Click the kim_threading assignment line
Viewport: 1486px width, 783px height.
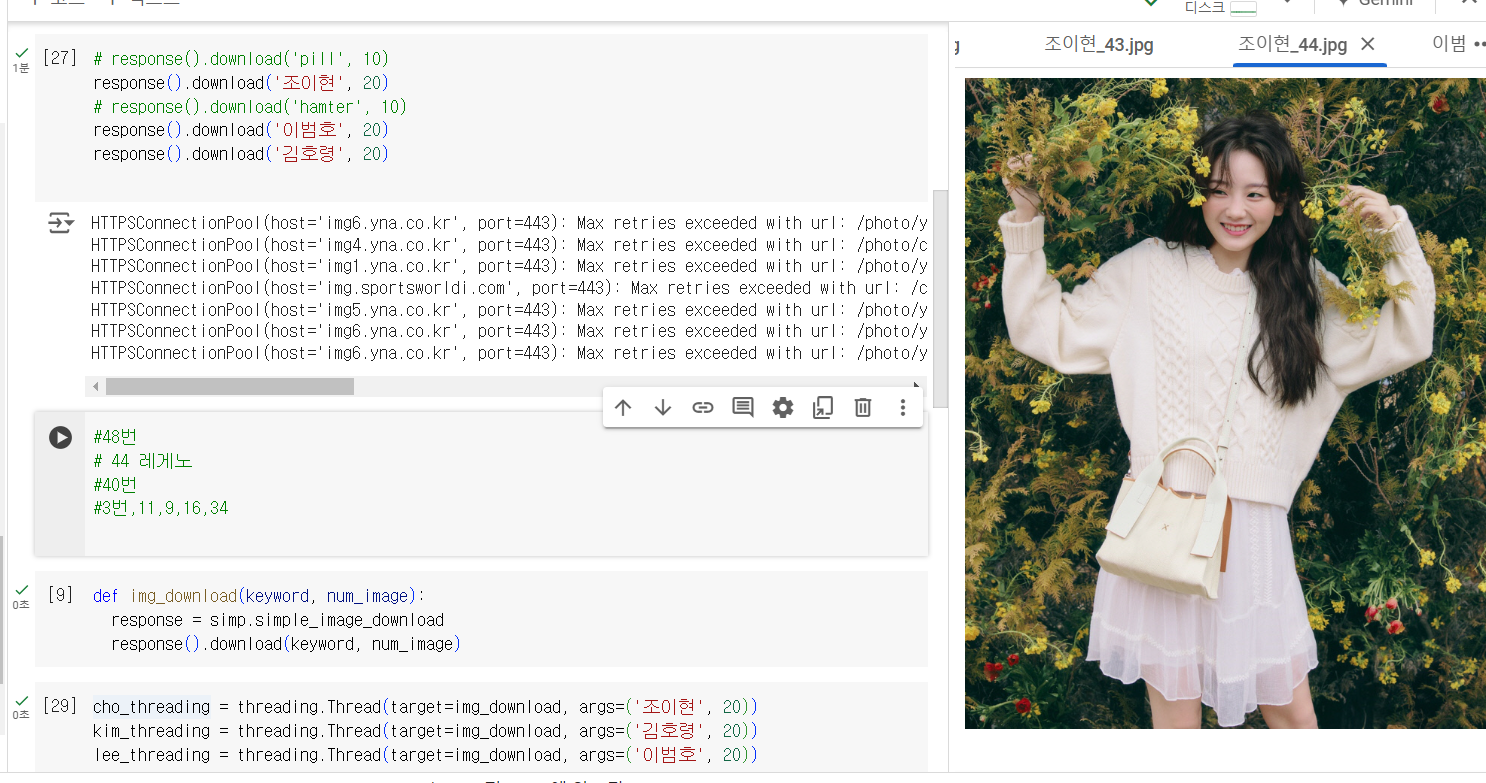point(425,731)
